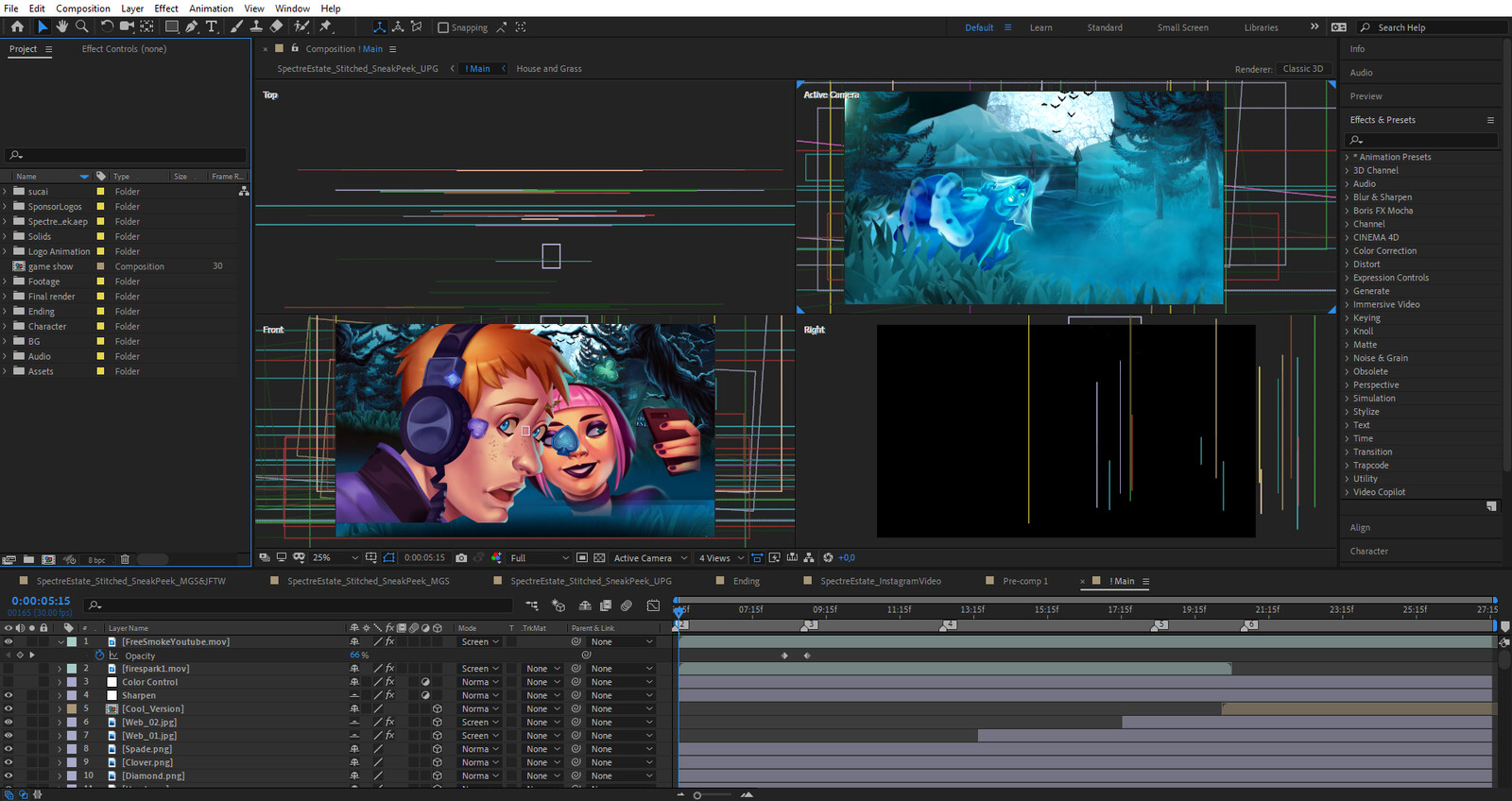Click timeline marker 3
The height and width of the screenshot is (801, 1512).
(809, 624)
